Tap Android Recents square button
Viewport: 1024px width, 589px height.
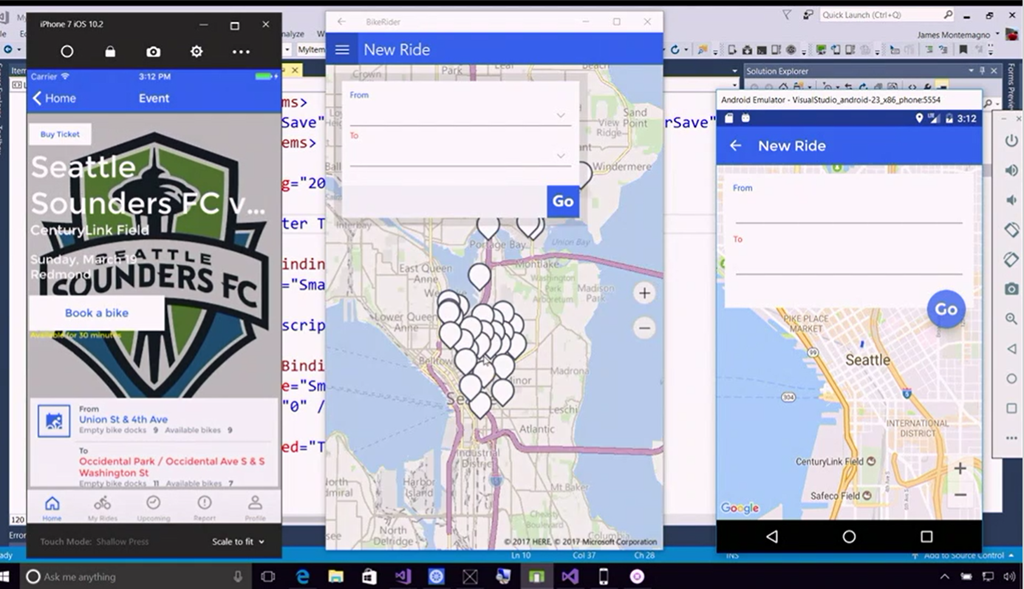point(926,537)
